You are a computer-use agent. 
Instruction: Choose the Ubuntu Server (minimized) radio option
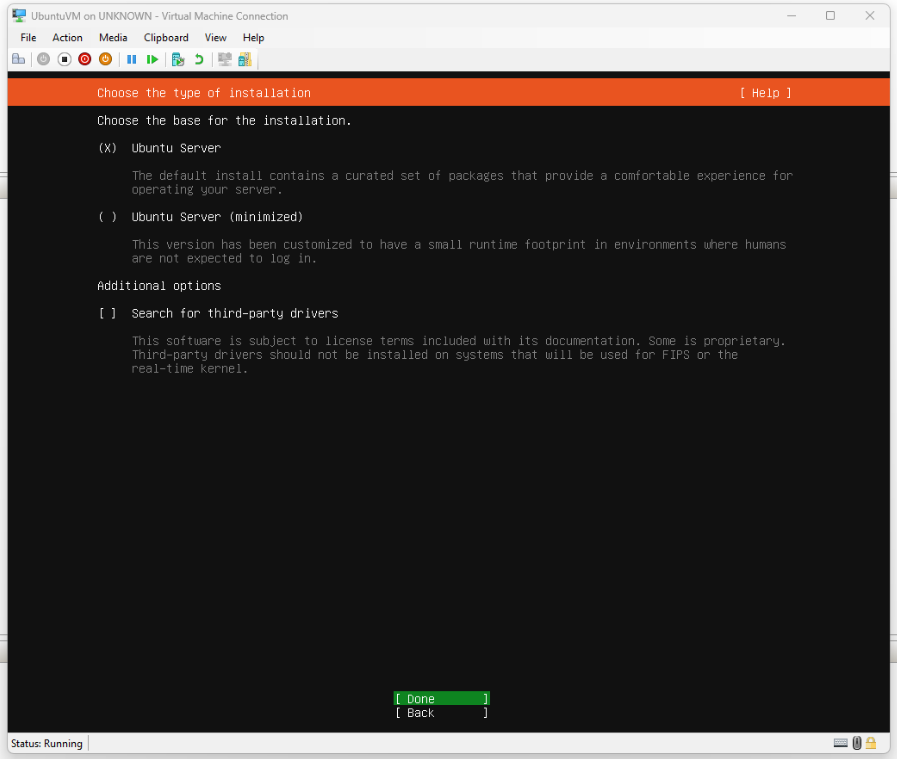(107, 217)
